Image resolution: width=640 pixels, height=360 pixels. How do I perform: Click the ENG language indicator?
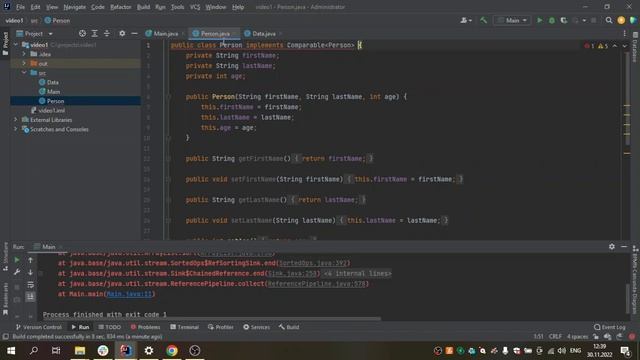(575, 351)
